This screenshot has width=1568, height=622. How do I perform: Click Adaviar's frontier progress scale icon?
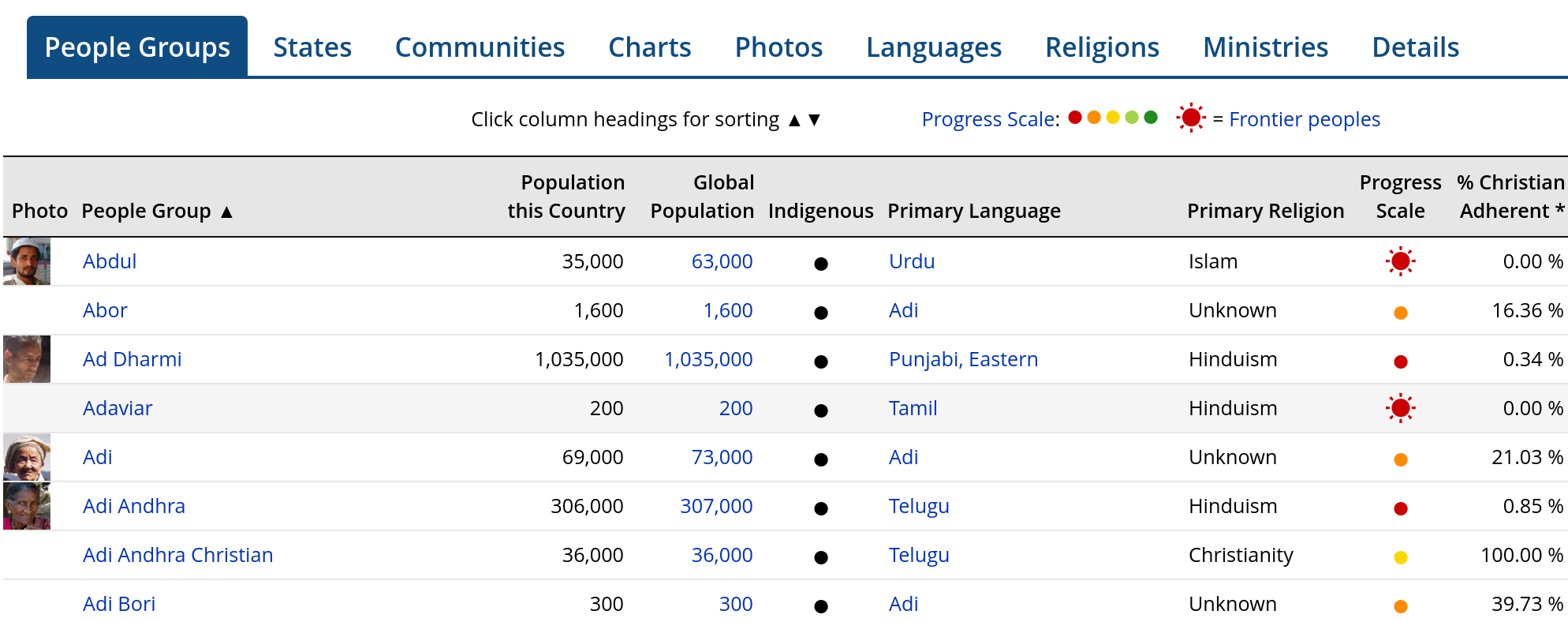pos(1400,408)
